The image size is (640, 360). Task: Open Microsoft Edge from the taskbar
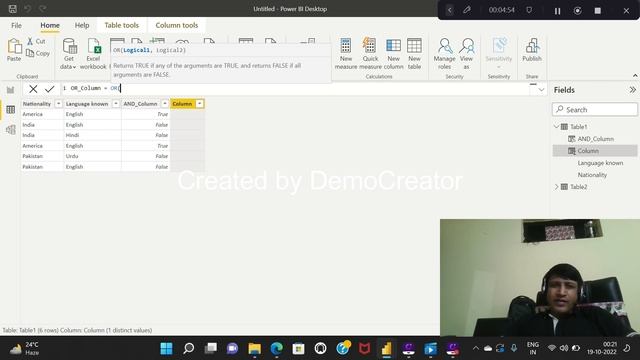pos(276,348)
